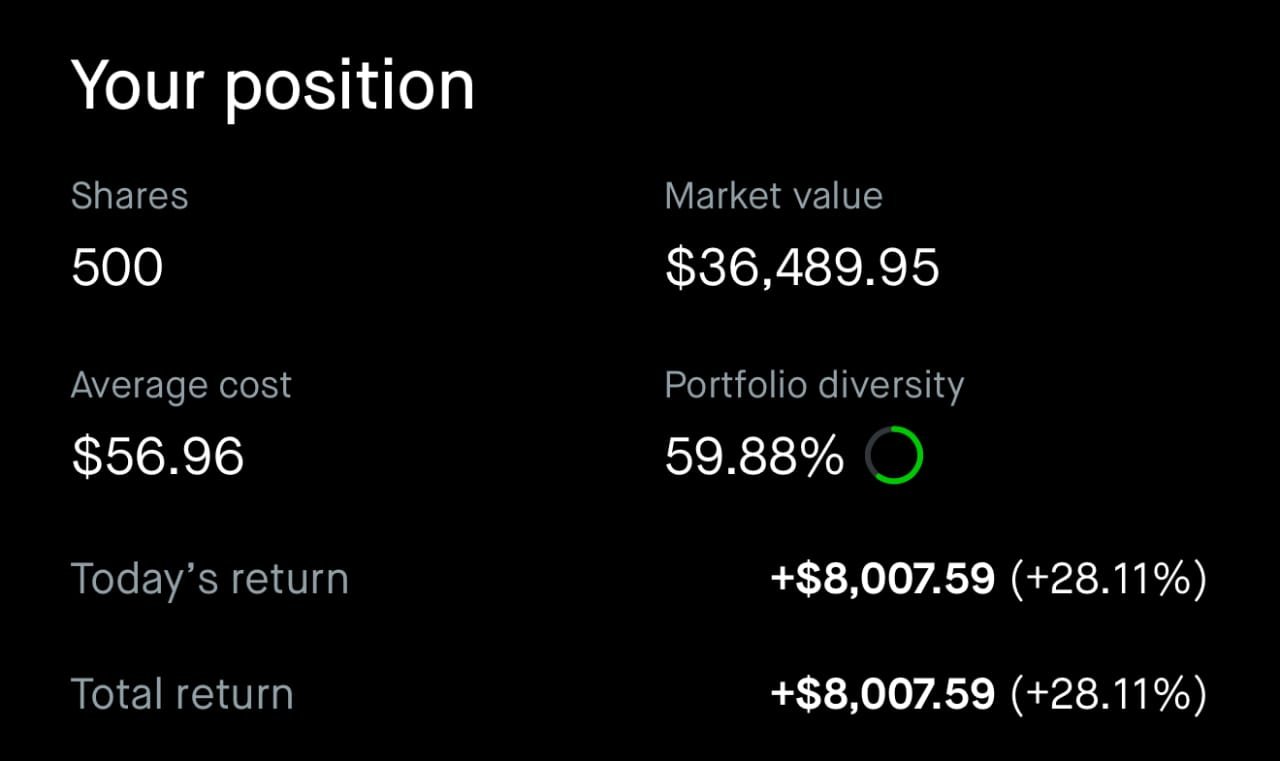The image size is (1280, 761).
Task: Click the word "position" in the heading
Action: tap(349, 88)
